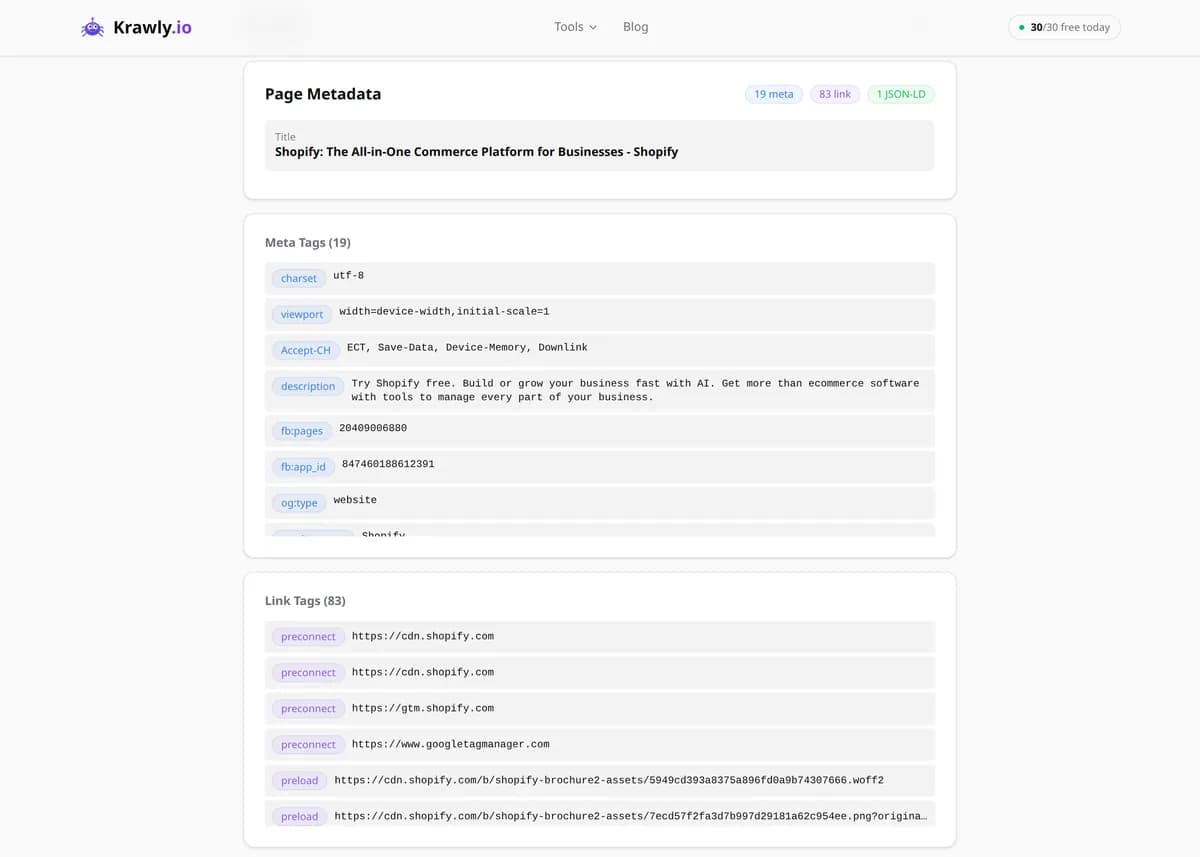
Task: Click the Link Tags (83) heading
Action: (x=305, y=601)
